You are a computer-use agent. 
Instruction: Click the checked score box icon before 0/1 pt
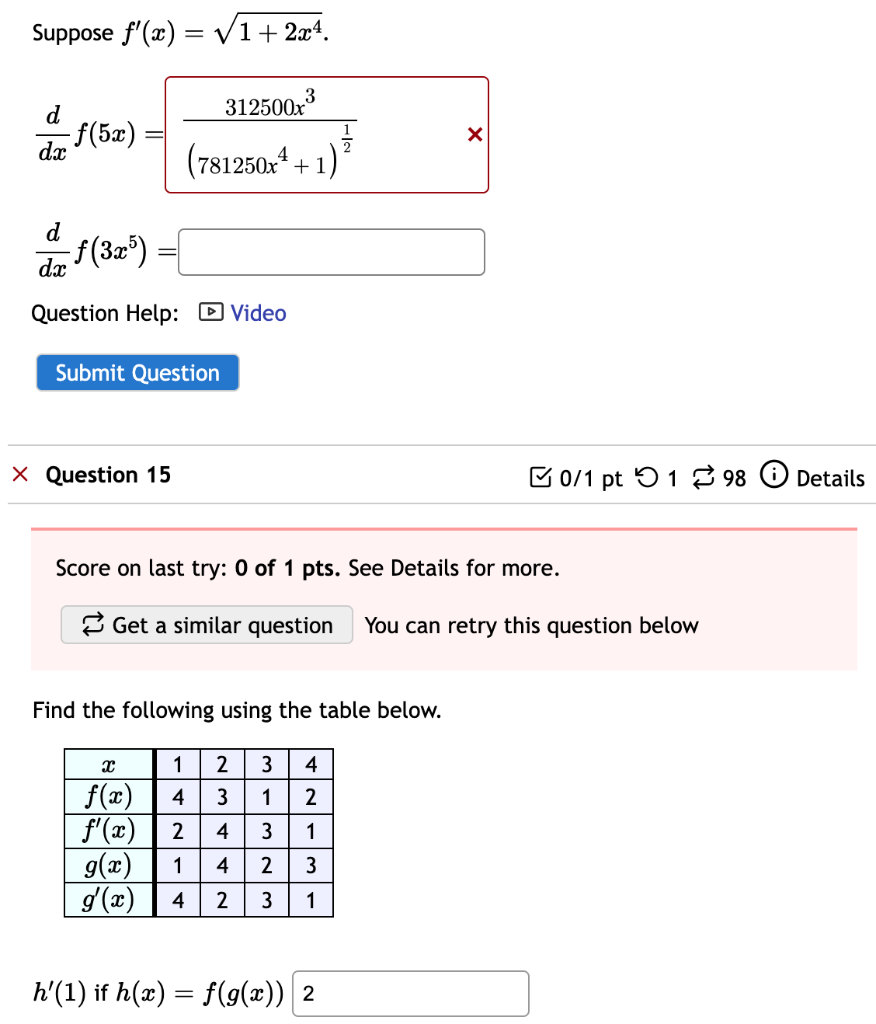[x=540, y=478]
